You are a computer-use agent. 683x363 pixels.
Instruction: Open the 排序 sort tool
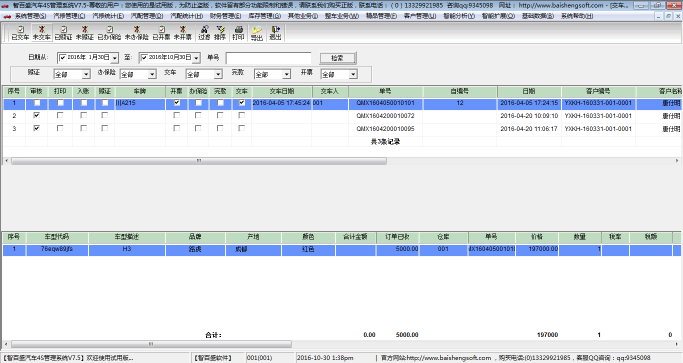point(220,33)
